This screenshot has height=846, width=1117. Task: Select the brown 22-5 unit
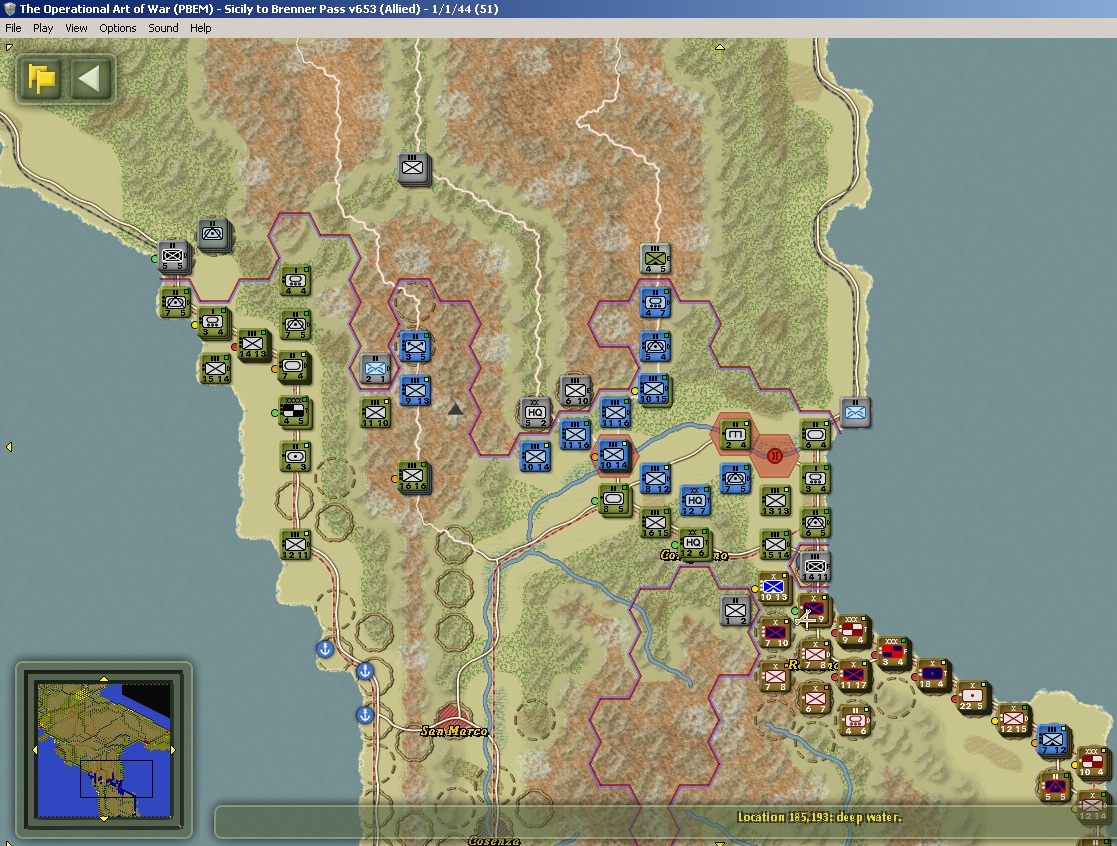(x=972, y=696)
